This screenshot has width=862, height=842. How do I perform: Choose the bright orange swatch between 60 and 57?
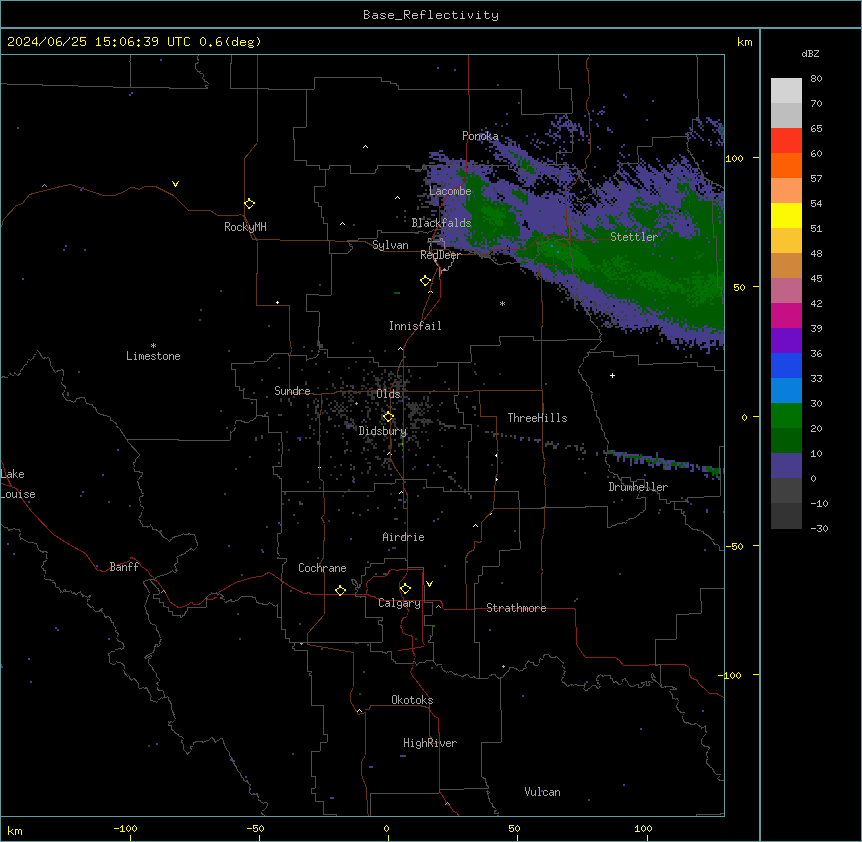click(786, 165)
